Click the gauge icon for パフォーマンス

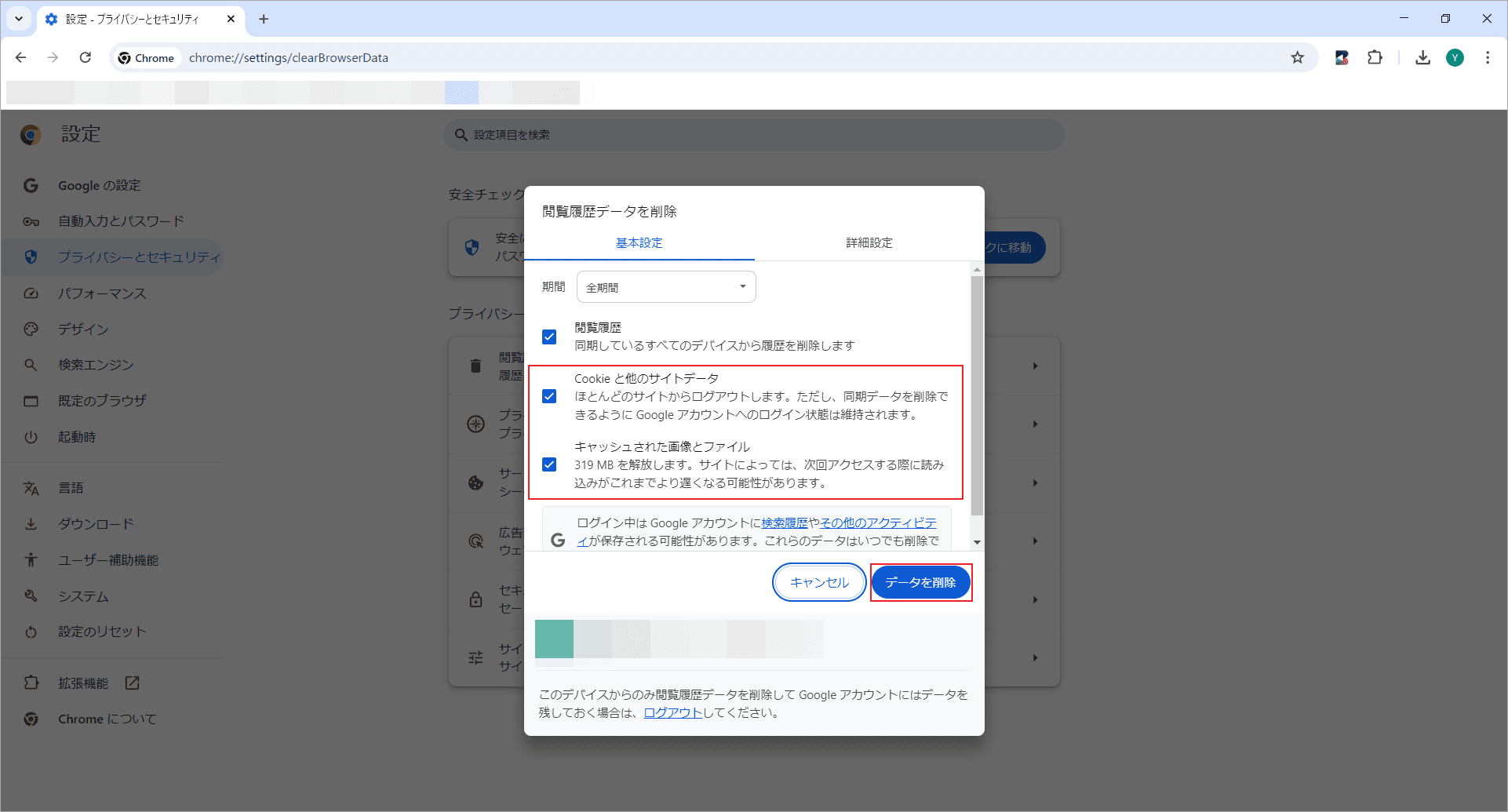click(x=31, y=293)
